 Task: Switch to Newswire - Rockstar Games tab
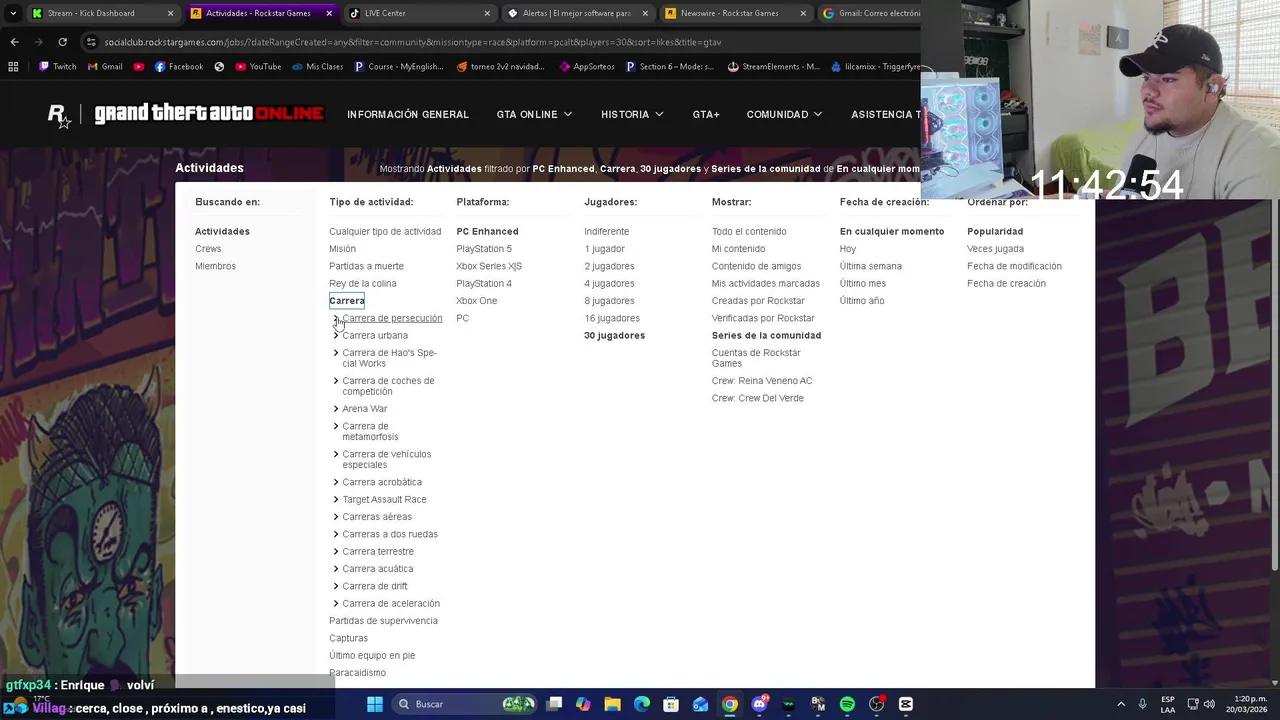pyautogui.click(x=736, y=13)
